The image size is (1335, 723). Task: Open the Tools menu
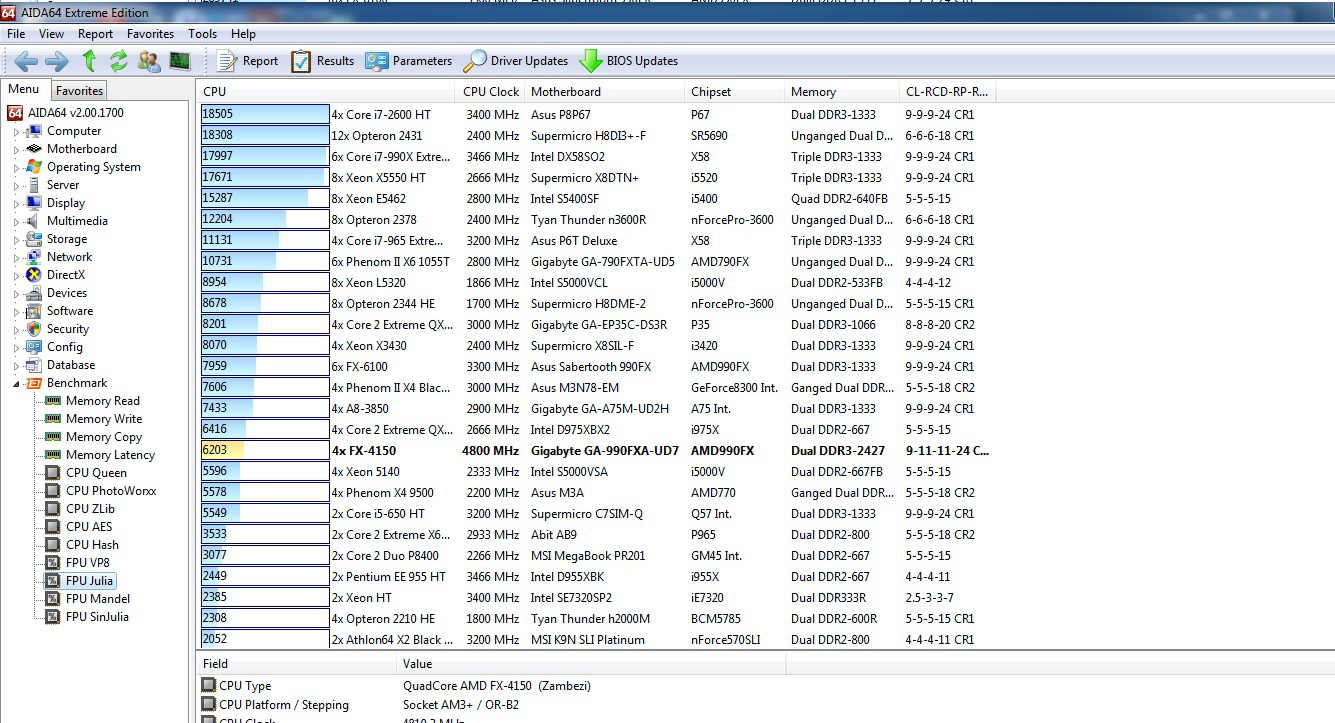click(202, 34)
